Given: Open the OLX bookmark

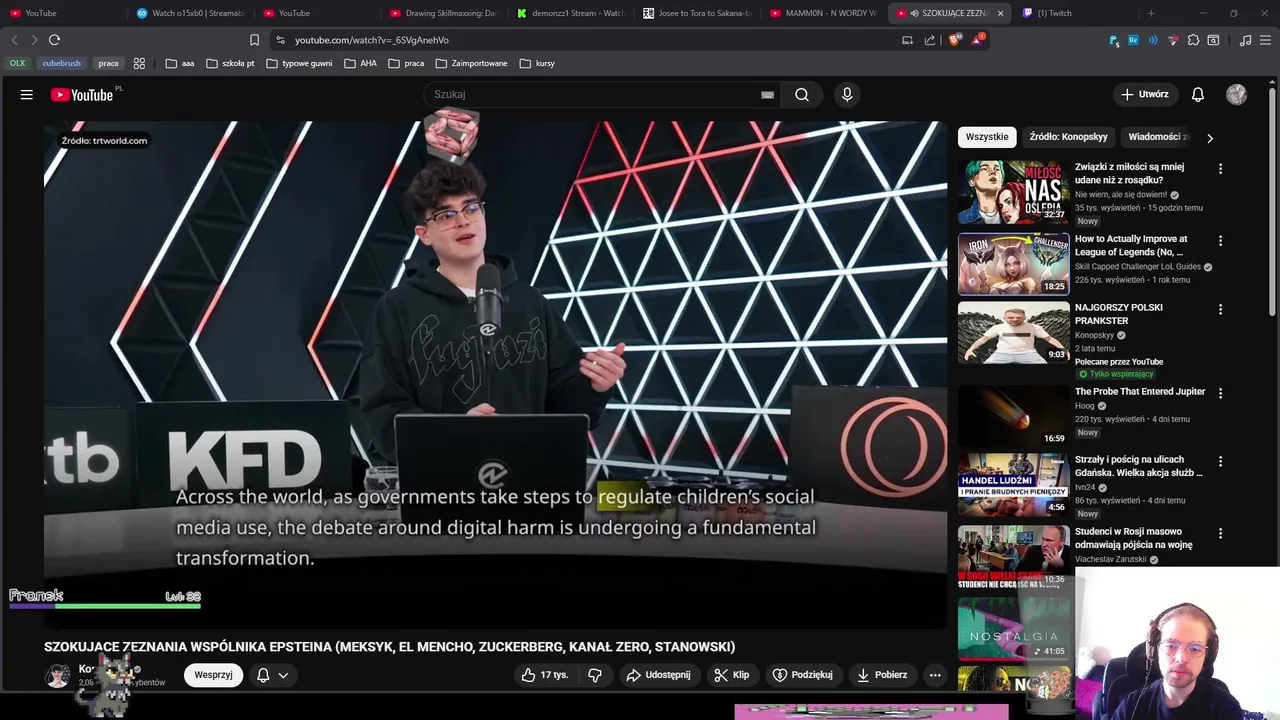Looking at the screenshot, I should click(17, 63).
